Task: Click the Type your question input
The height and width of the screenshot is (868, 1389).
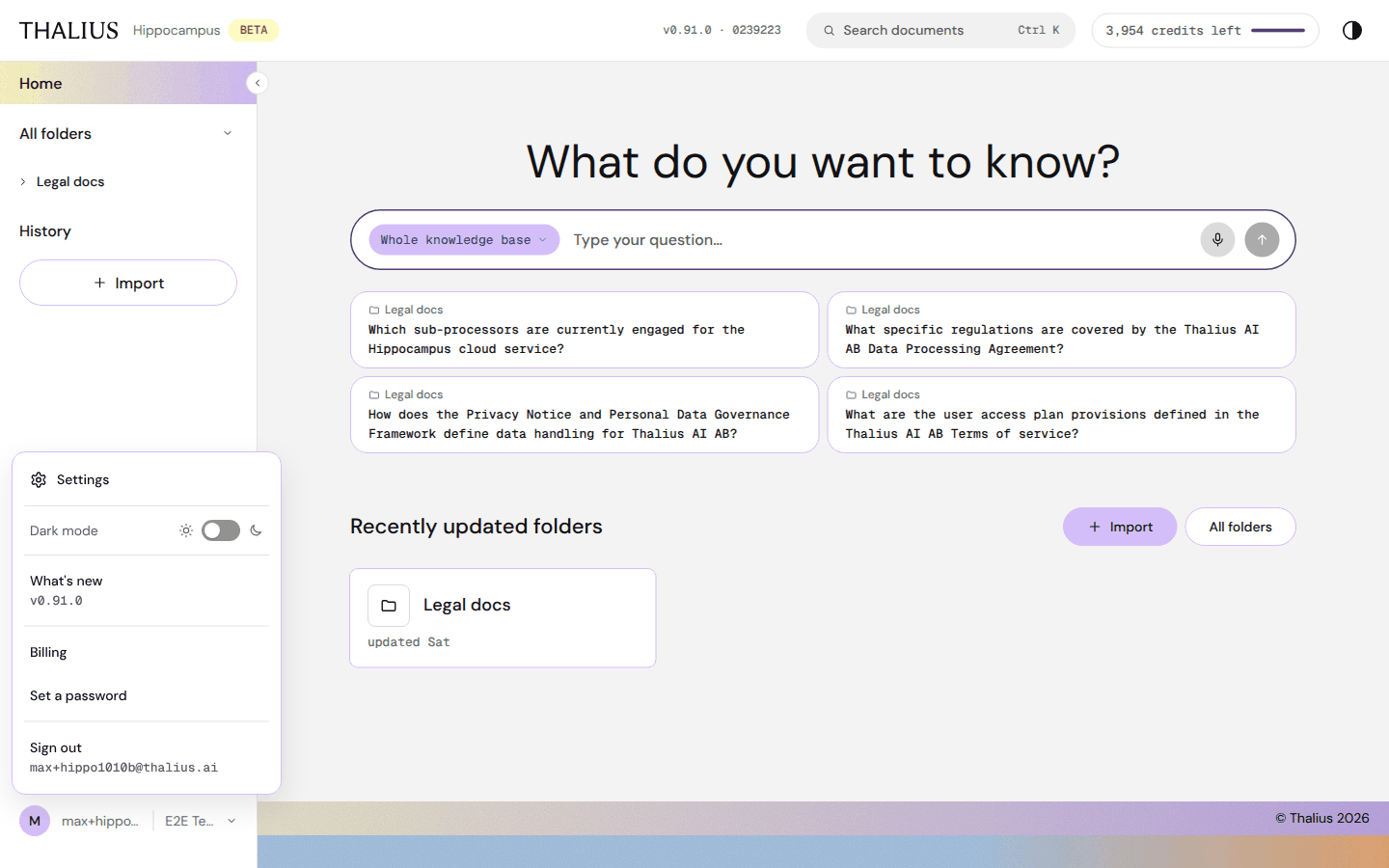Action: pos(880,240)
